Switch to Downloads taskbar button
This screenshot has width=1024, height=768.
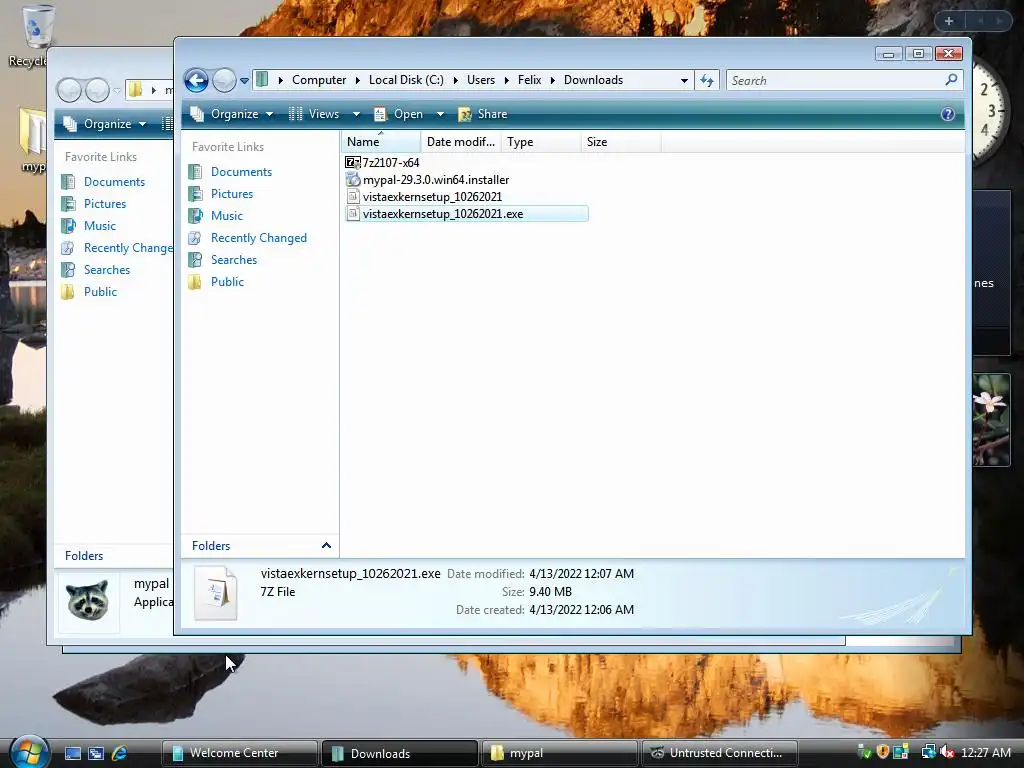click(399, 753)
